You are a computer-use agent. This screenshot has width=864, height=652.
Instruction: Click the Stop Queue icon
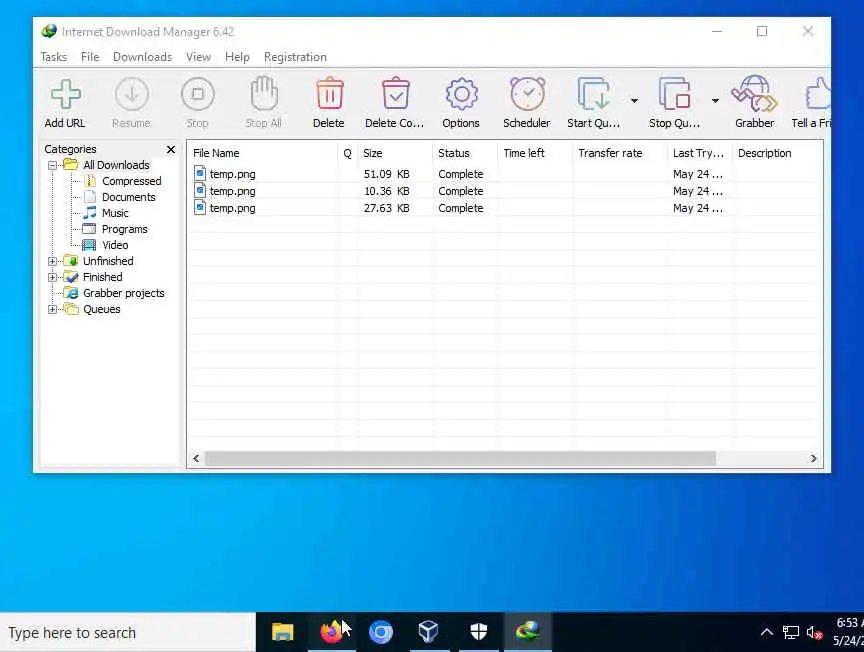(674, 94)
